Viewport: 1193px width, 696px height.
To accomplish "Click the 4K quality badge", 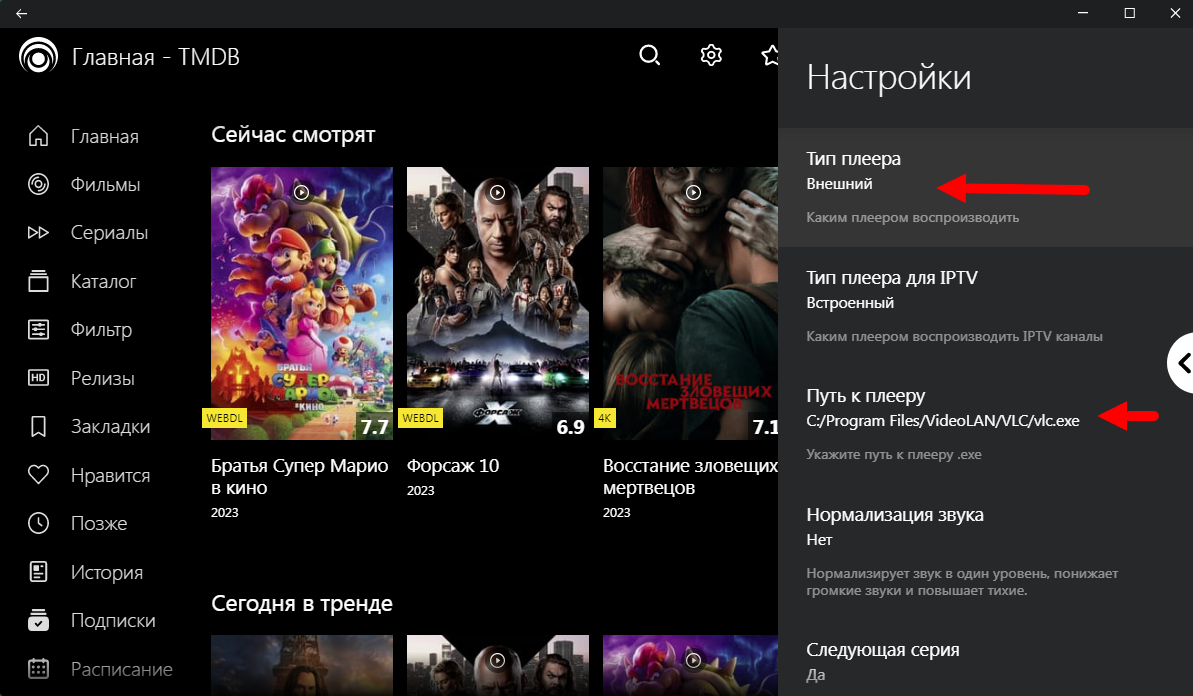I will click(x=605, y=418).
